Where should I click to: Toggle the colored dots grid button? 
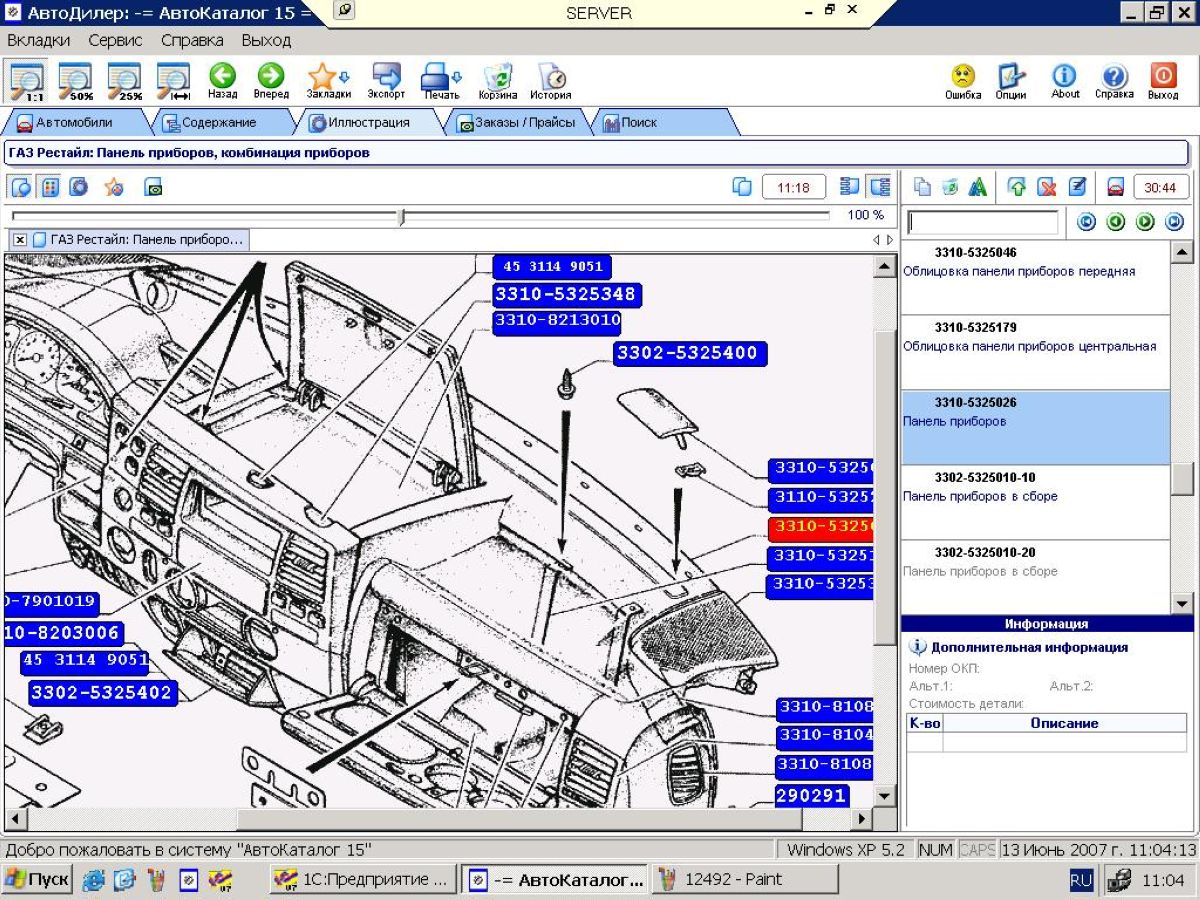tap(50, 187)
